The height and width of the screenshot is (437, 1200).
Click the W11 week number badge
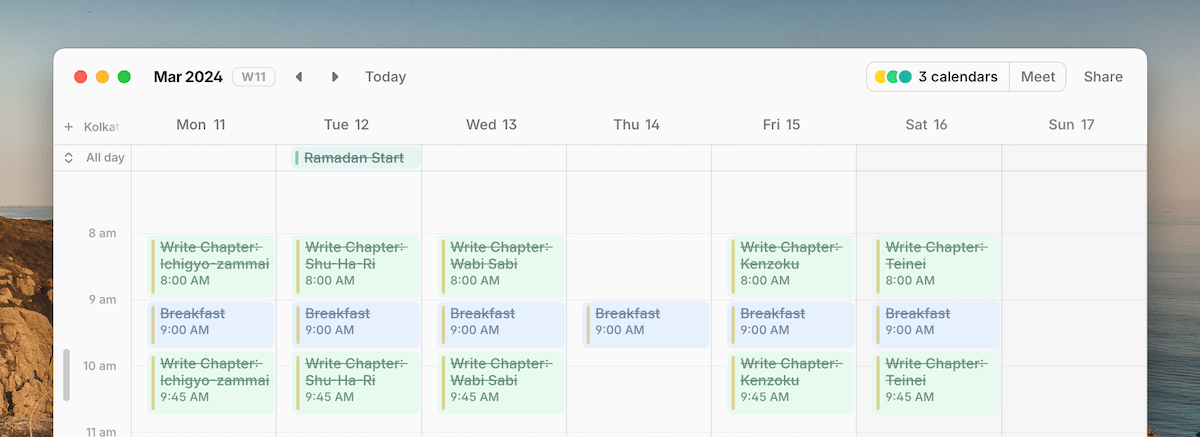pos(254,77)
